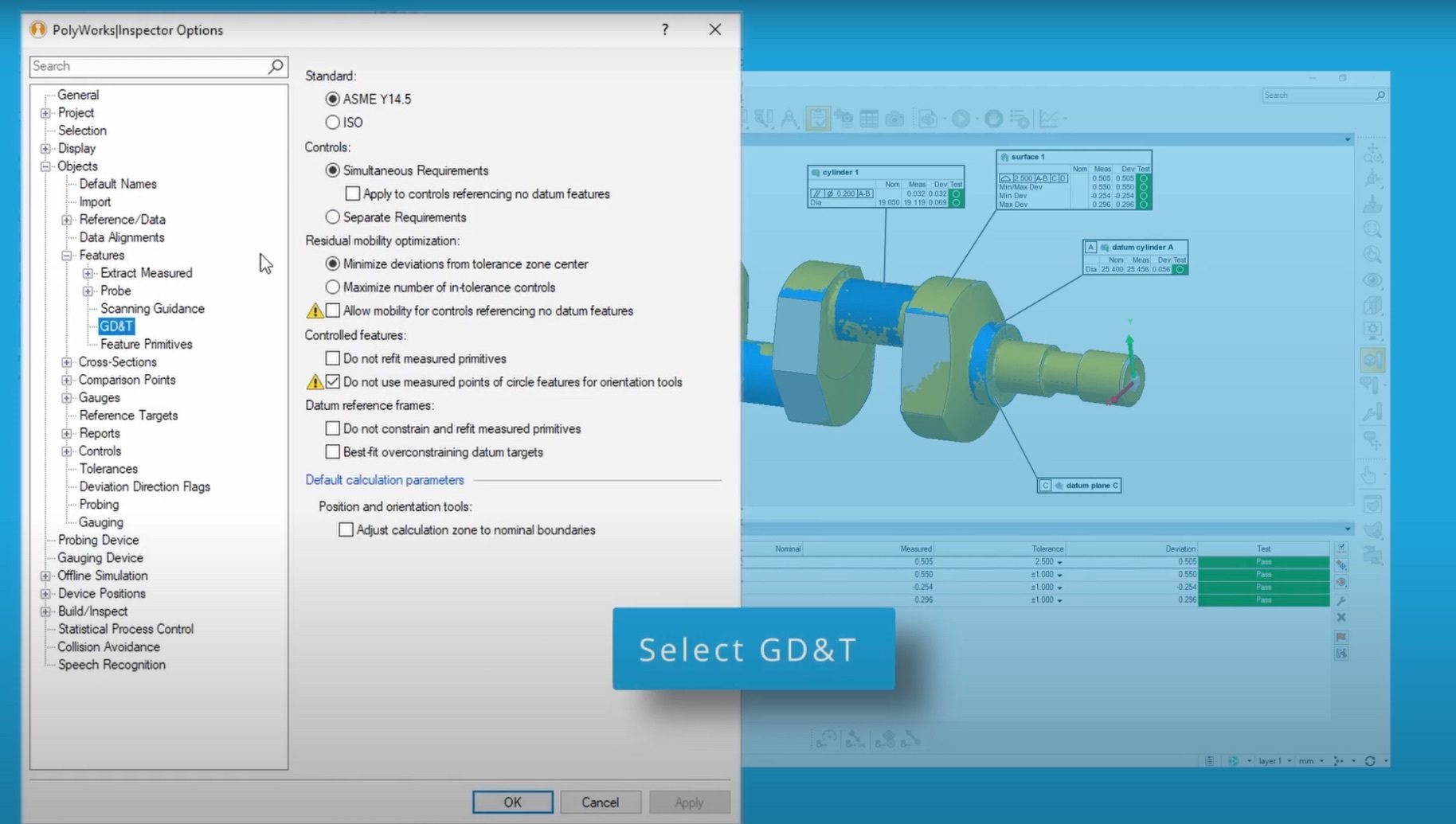
Task: Select Feature Primitives in the options tree
Action: click(x=146, y=344)
